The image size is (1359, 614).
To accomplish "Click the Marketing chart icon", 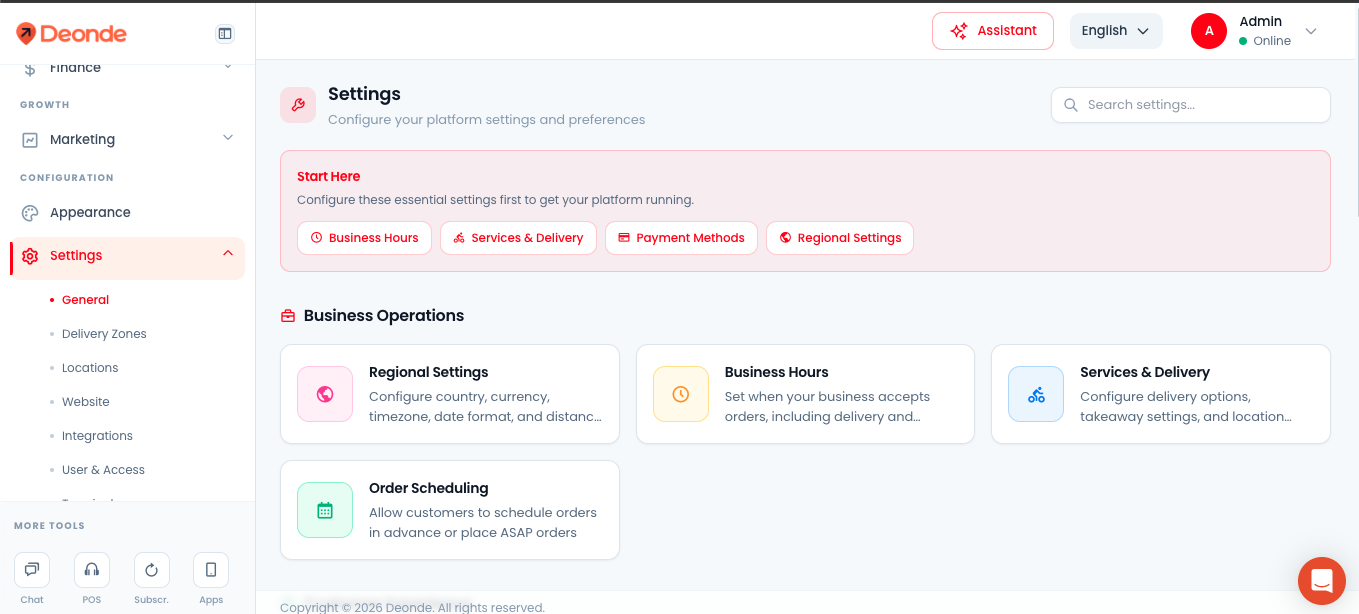I will click(x=30, y=140).
